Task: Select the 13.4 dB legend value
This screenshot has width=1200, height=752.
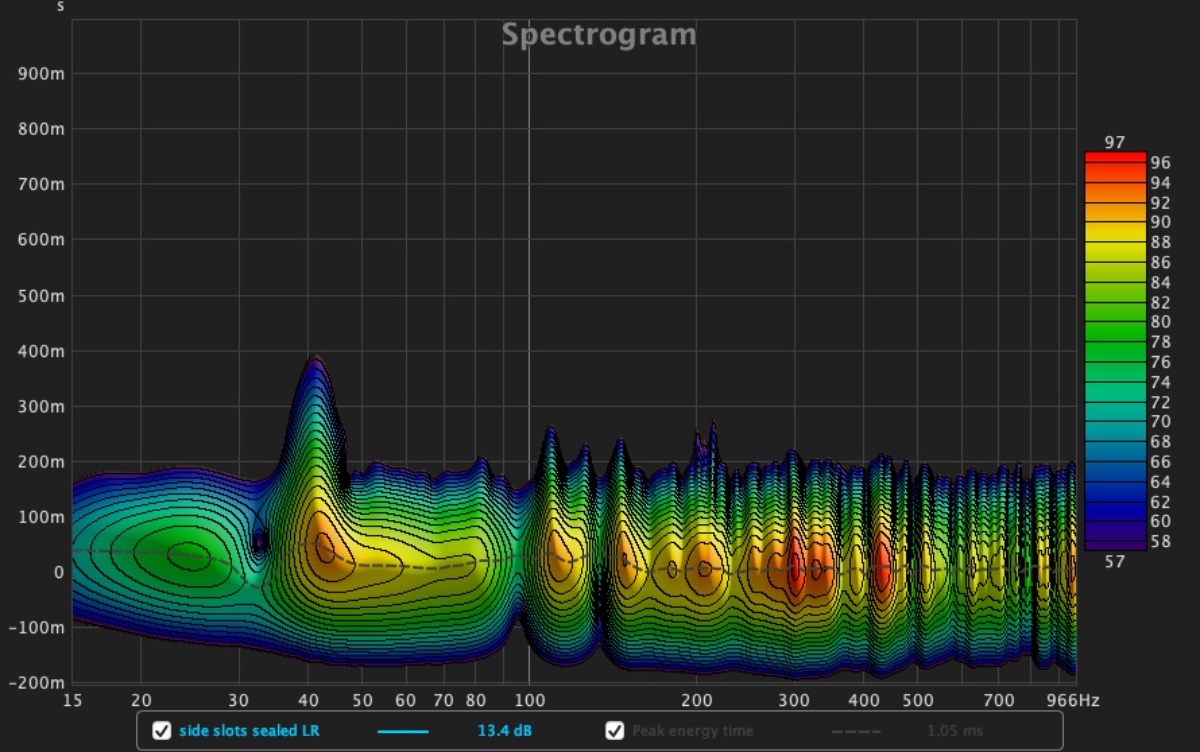Action: (504, 731)
